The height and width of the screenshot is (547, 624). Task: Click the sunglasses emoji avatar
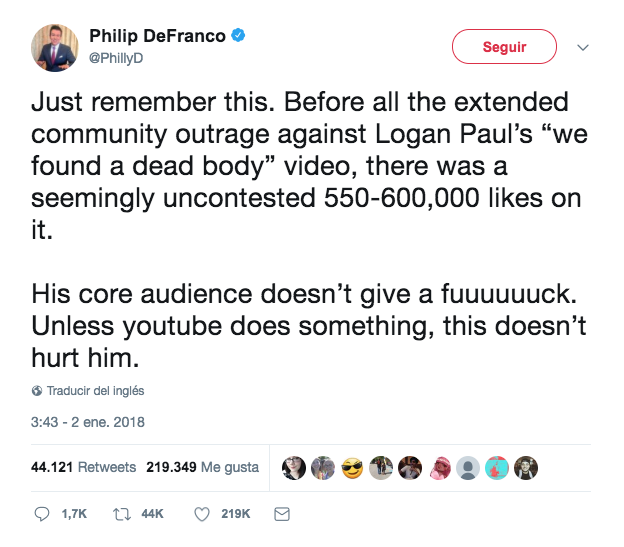(x=351, y=468)
